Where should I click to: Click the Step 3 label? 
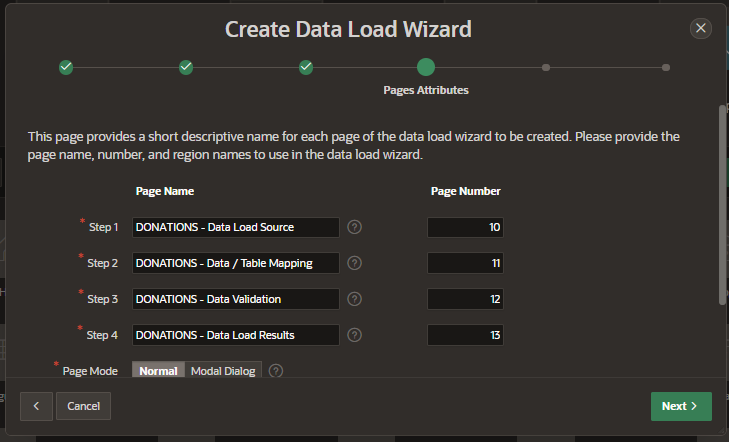click(x=102, y=299)
